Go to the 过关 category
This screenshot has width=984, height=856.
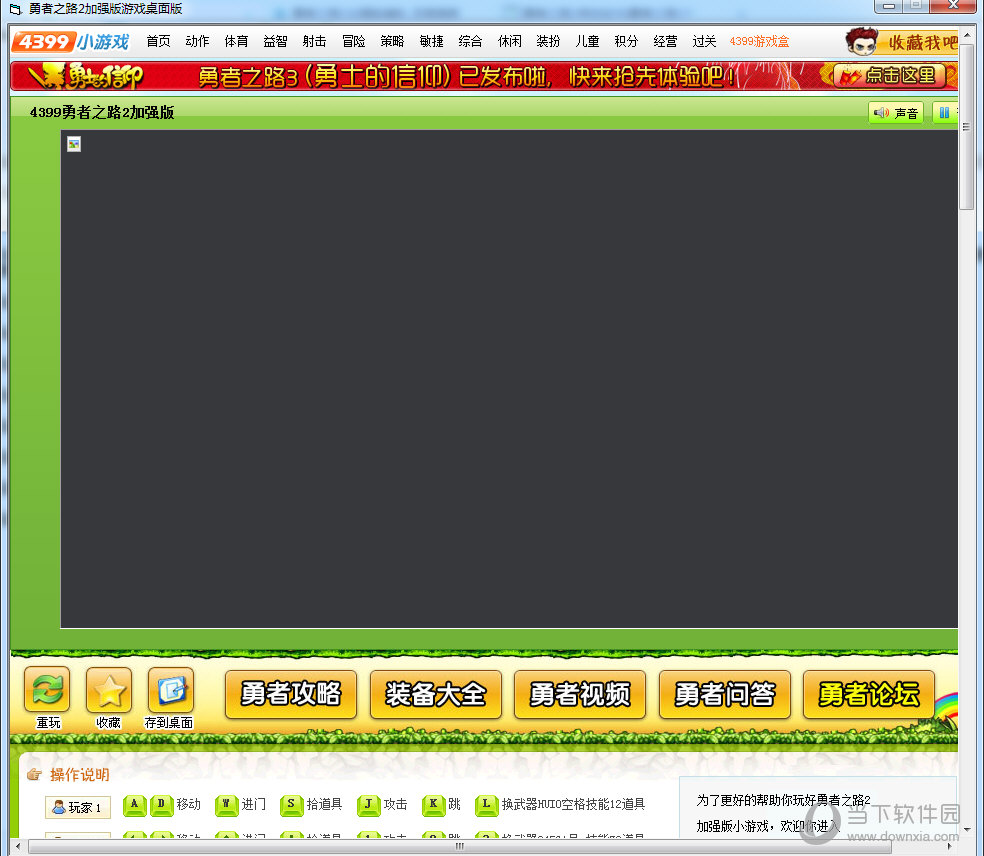click(704, 41)
